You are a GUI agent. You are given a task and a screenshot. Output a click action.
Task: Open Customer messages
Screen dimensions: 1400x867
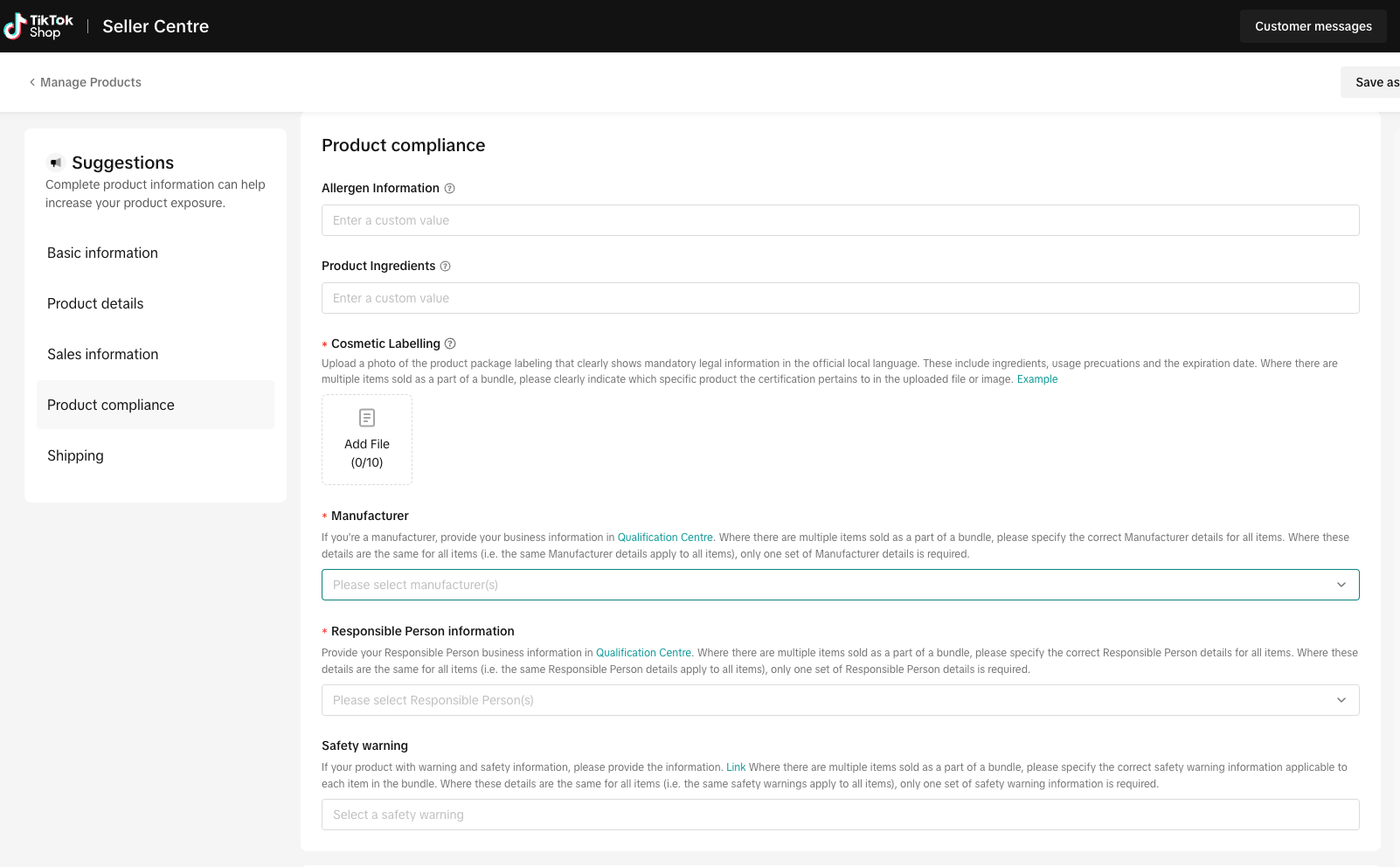click(x=1313, y=26)
